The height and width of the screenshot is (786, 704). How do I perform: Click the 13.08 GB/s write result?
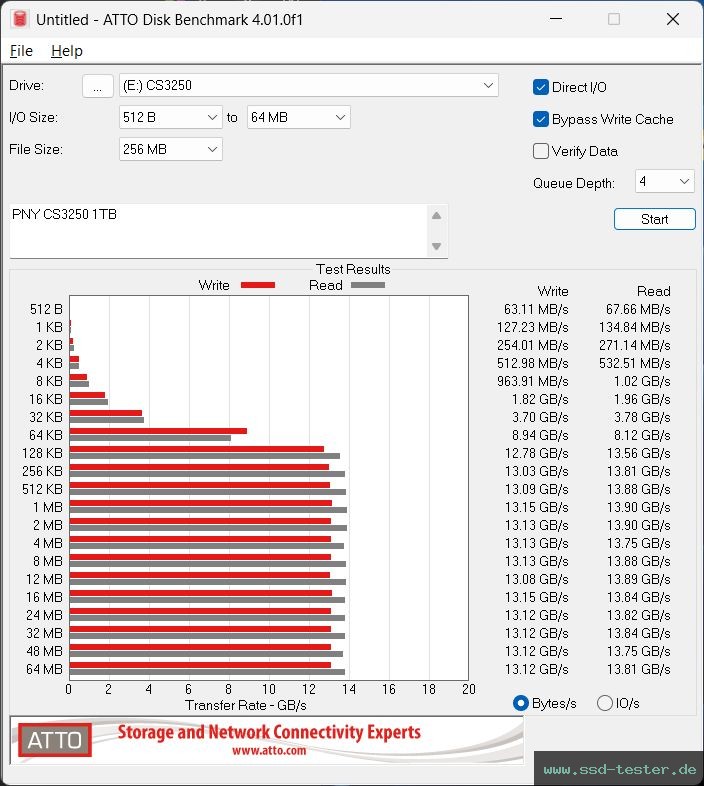[537, 579]
